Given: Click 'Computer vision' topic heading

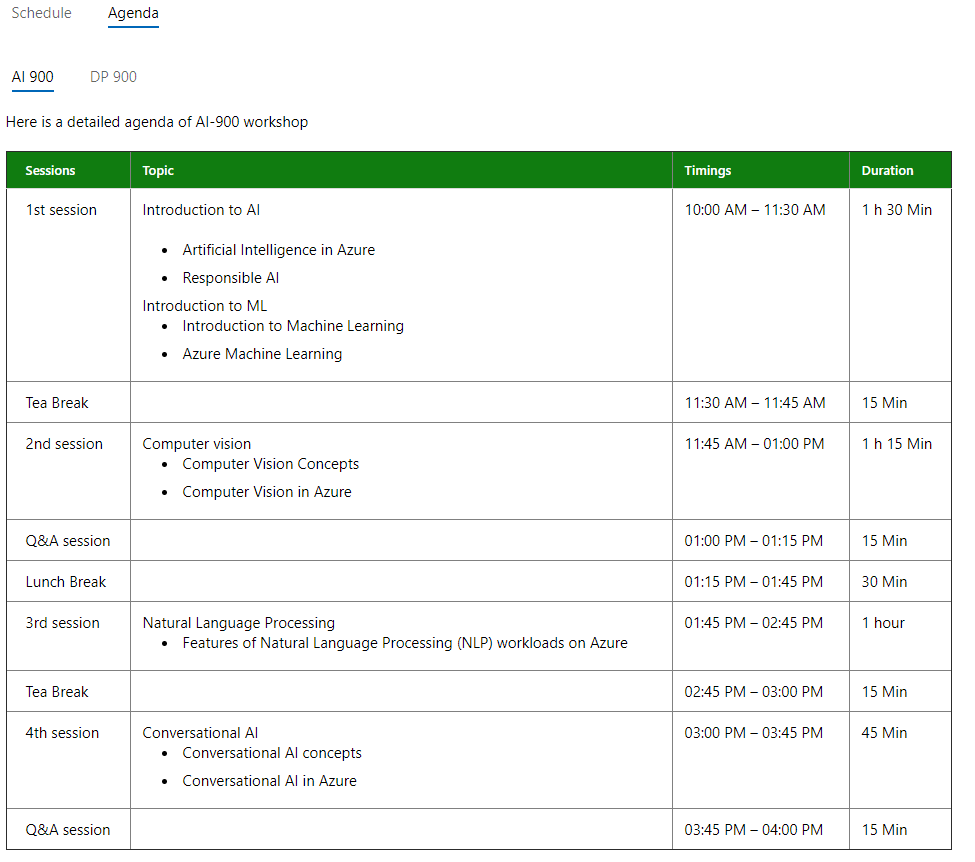Looking at the screenshot, I should (196, 444).
